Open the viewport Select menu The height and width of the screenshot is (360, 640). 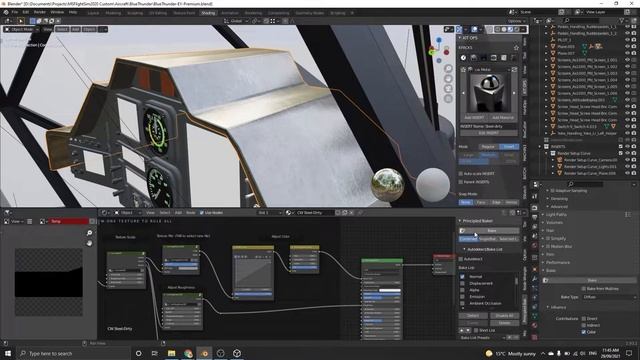[62, 29]
